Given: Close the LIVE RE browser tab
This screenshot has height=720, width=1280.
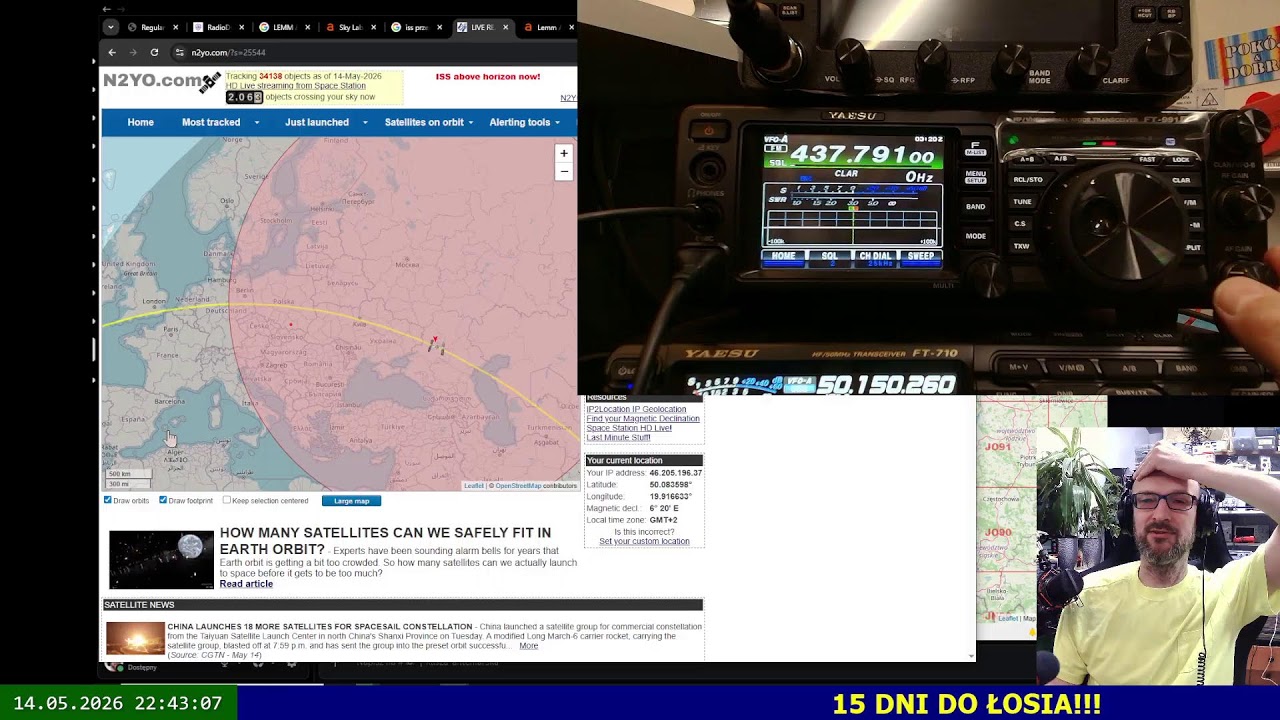Looking at the screenshot, I should click(x=506, y=27).
